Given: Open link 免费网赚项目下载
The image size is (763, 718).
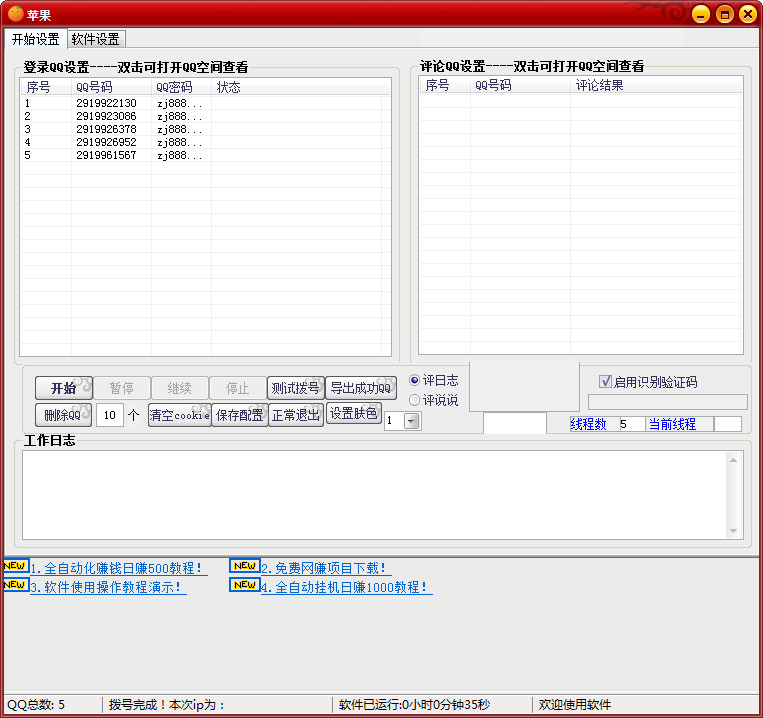Looking at the screenshot, I should click(x=324, y=568).
